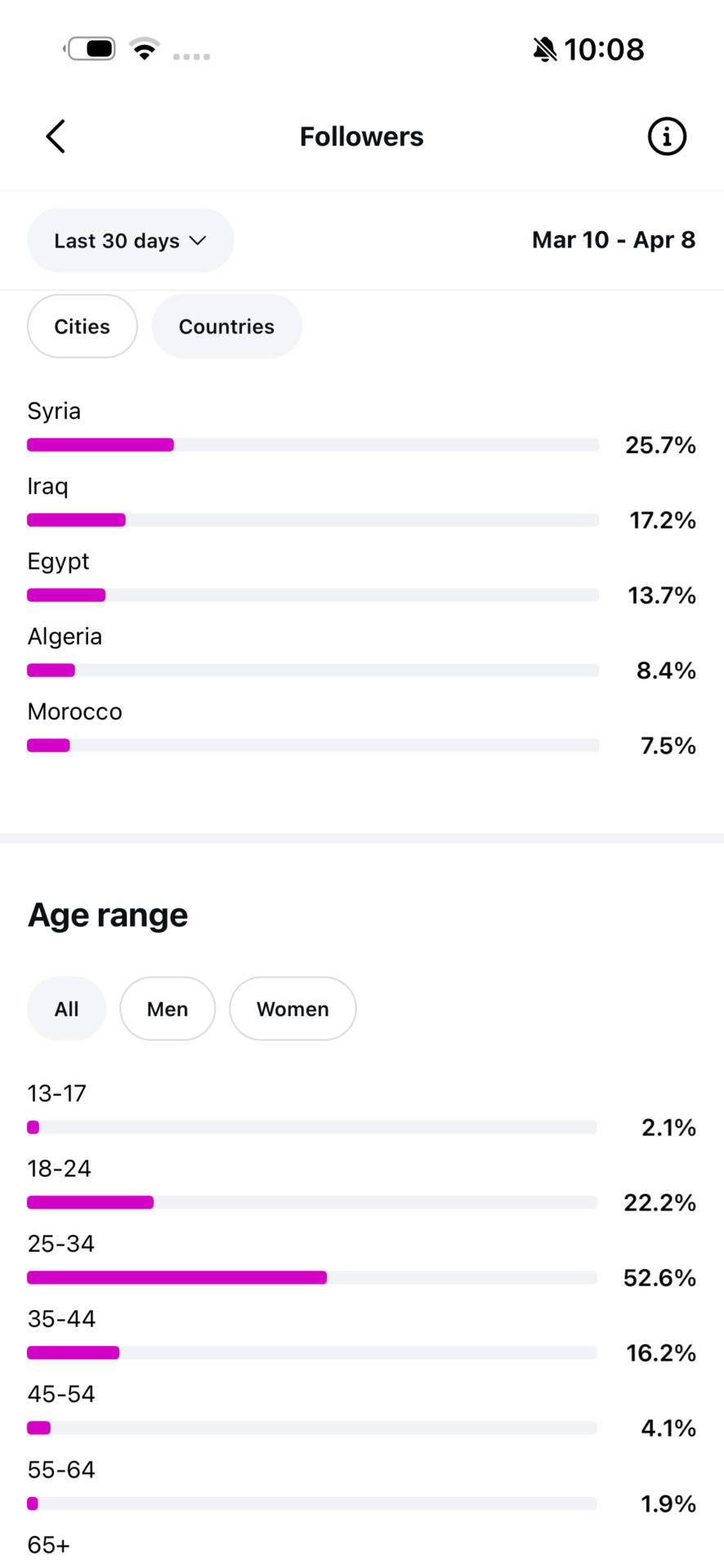Screen dimensions: 724x1568
Task: Filter age range by Women
Action: pyautogui.click(x=293, y=1009)
